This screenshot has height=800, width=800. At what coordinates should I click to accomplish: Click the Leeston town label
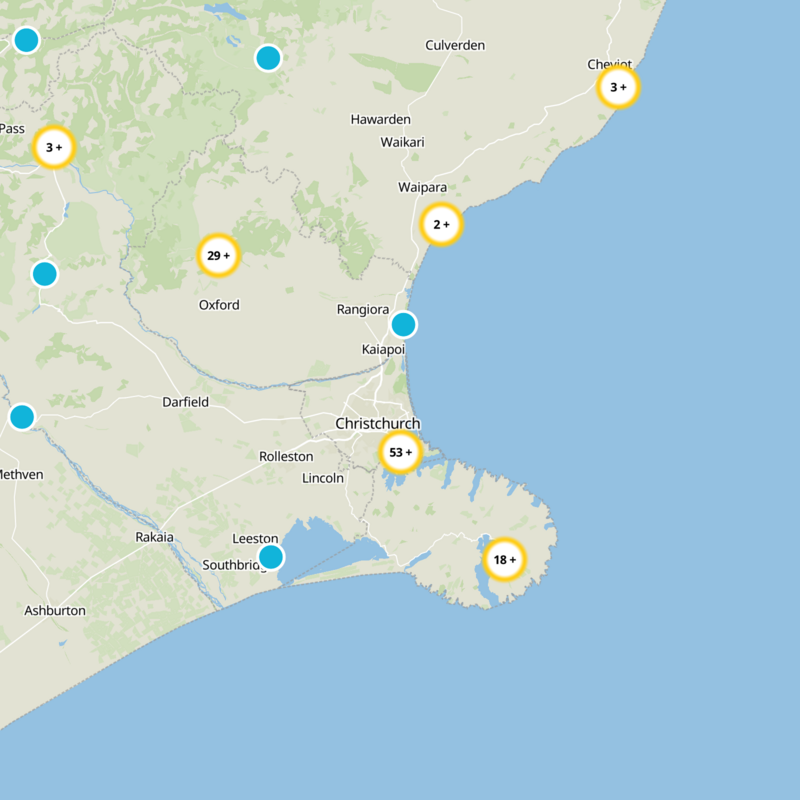255,538
